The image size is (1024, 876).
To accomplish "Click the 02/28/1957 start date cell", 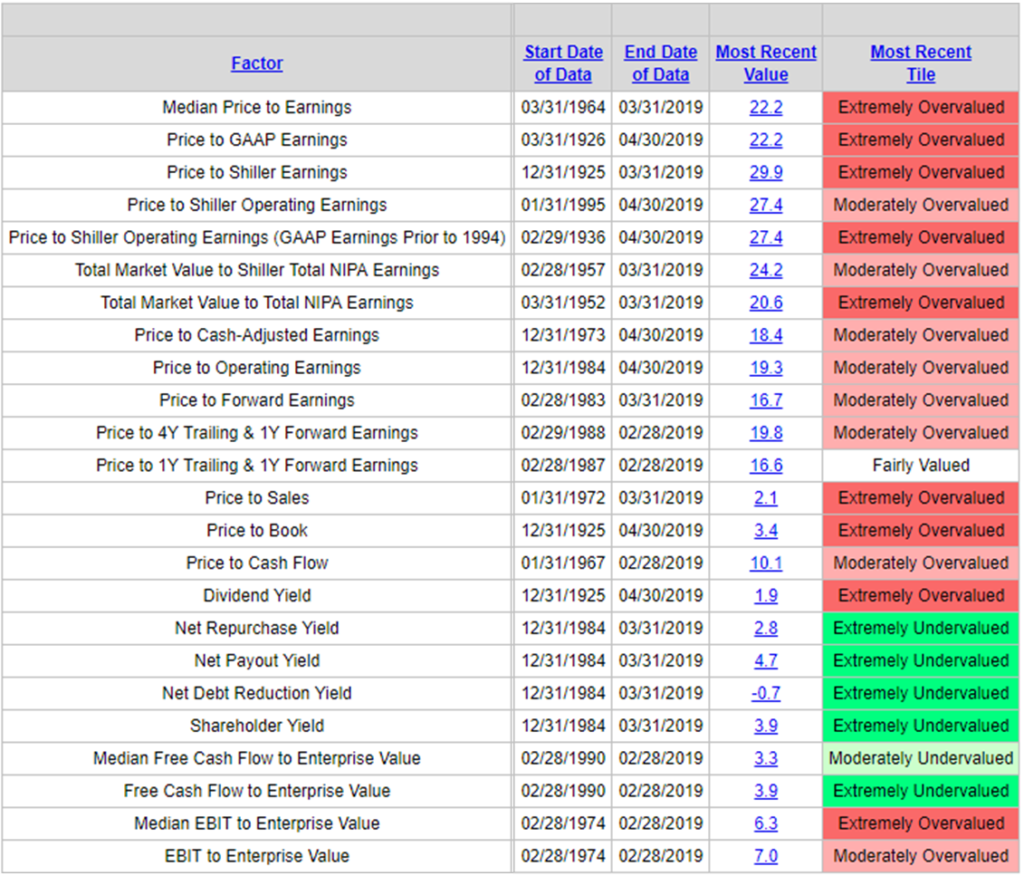I will (x=563, y=270).
